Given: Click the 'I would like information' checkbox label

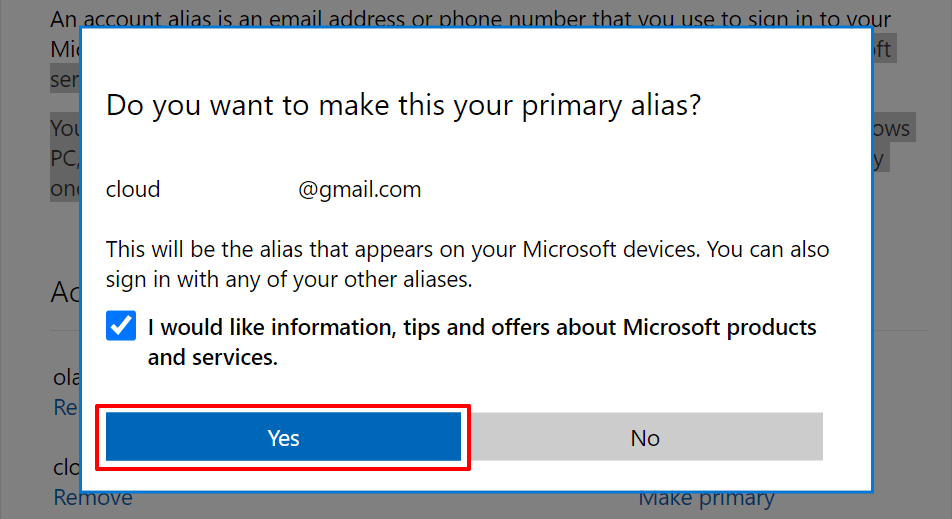Looking at the screenshot, I should tap(482, 328).
